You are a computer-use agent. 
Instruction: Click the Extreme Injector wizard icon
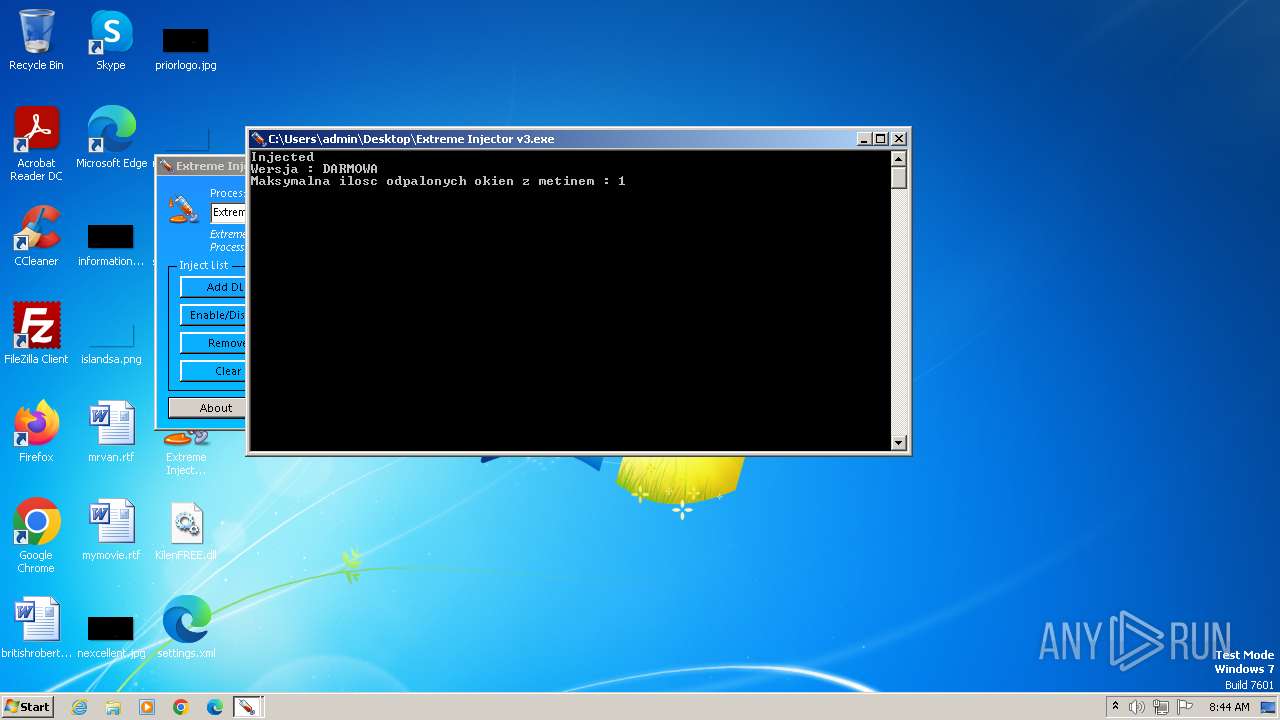pyautogui.click(x=183, y=209)
